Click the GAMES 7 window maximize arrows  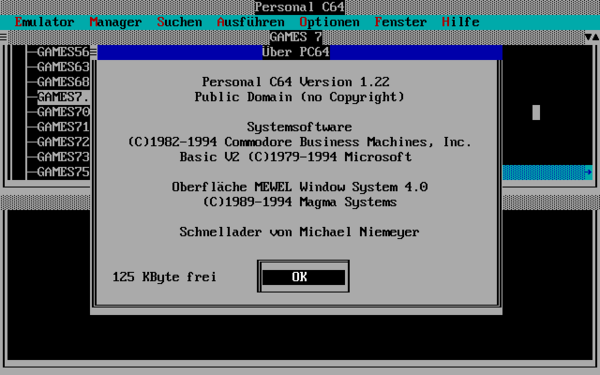(x=592, y=37)
